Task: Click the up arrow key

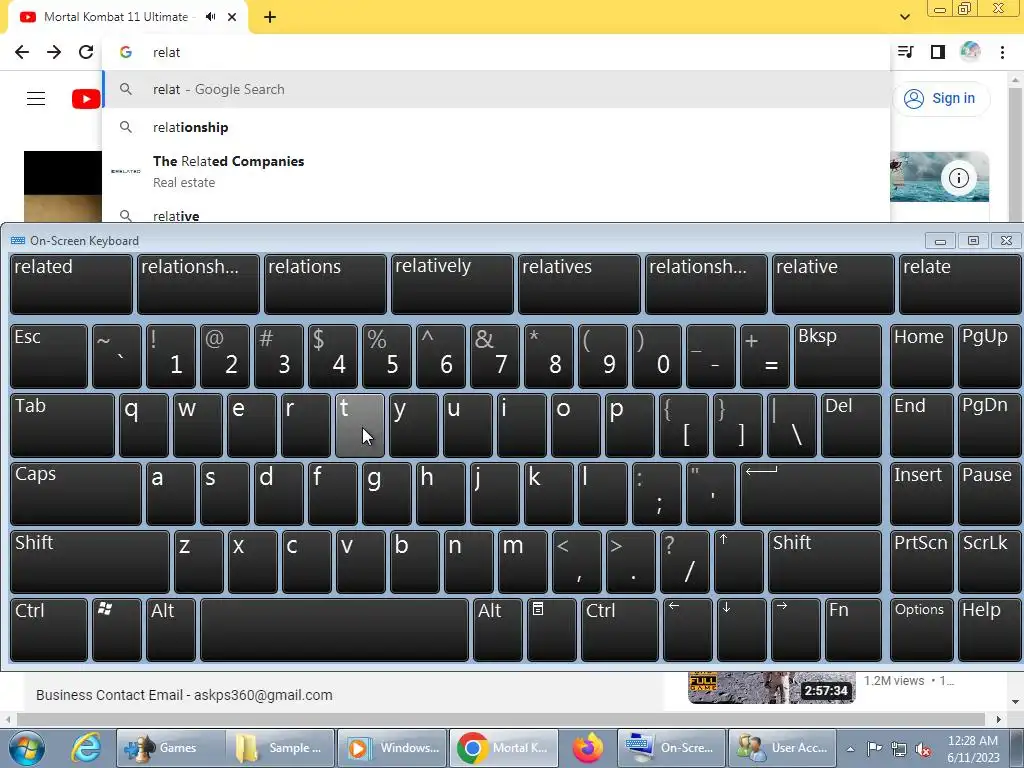Action: click(739, 562)
